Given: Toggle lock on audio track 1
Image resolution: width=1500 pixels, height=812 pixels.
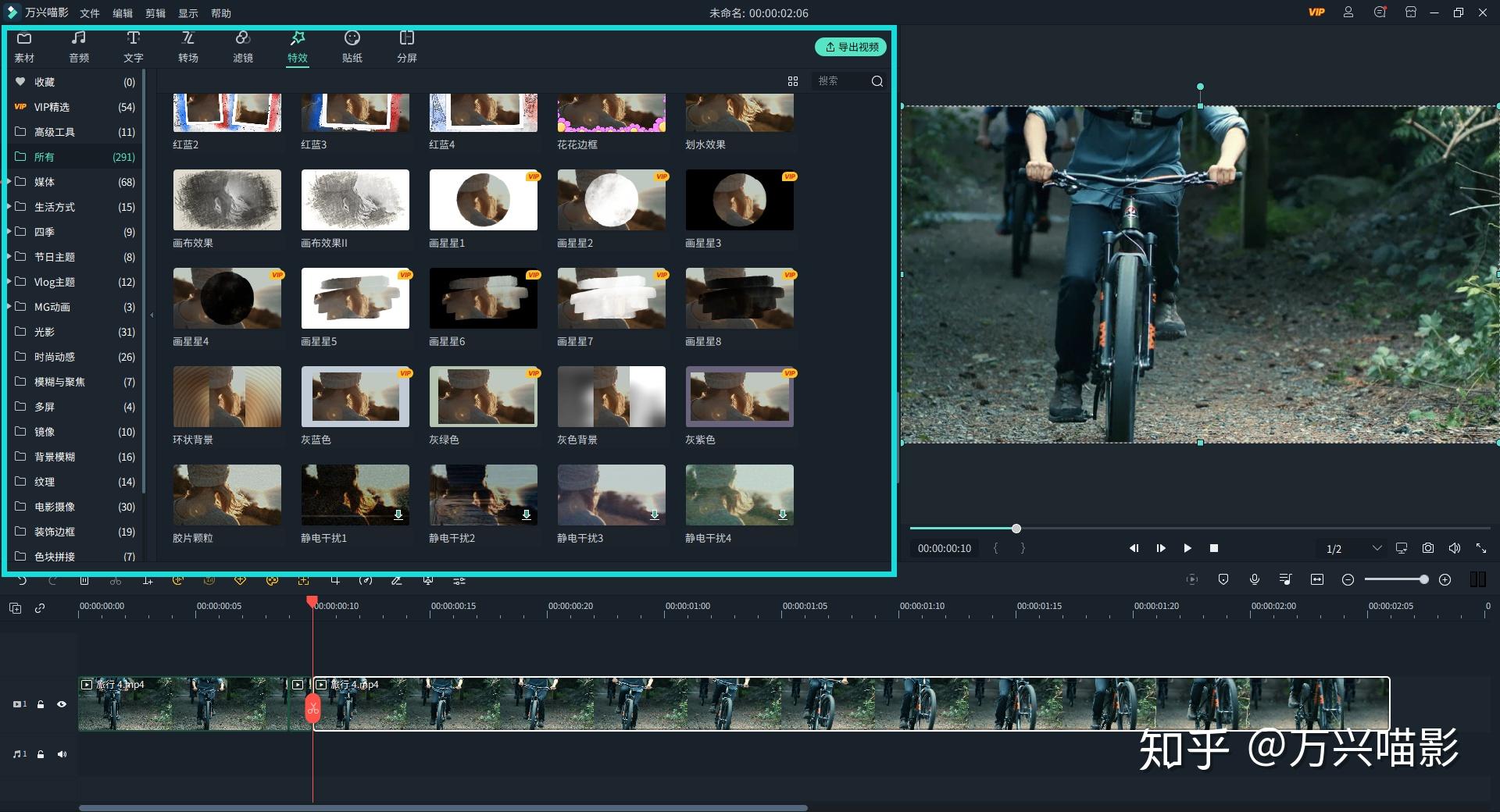Looking at the screenshot, I should (41, 754).
